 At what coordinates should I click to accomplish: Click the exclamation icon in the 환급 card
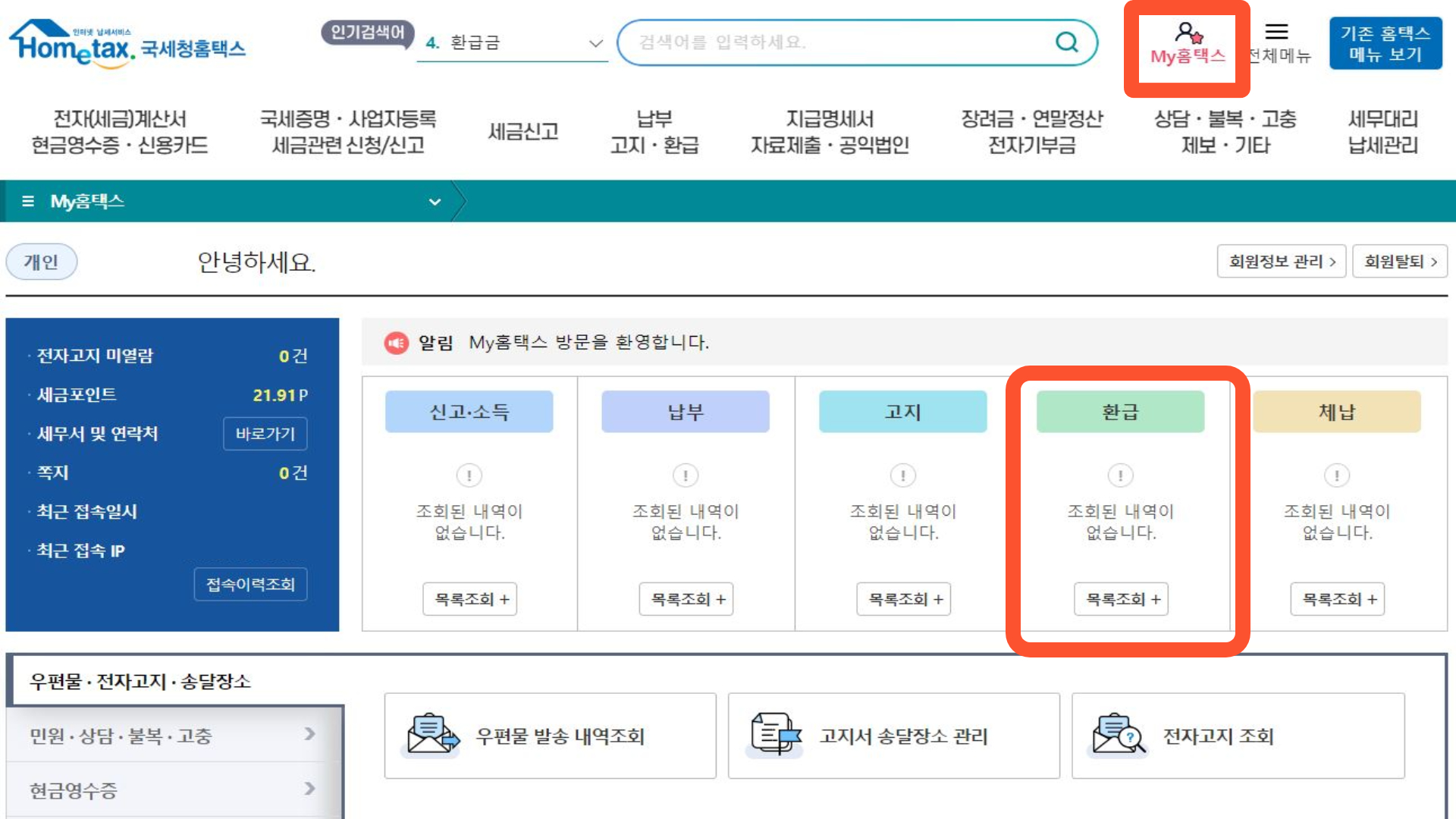coord(1120,475)
